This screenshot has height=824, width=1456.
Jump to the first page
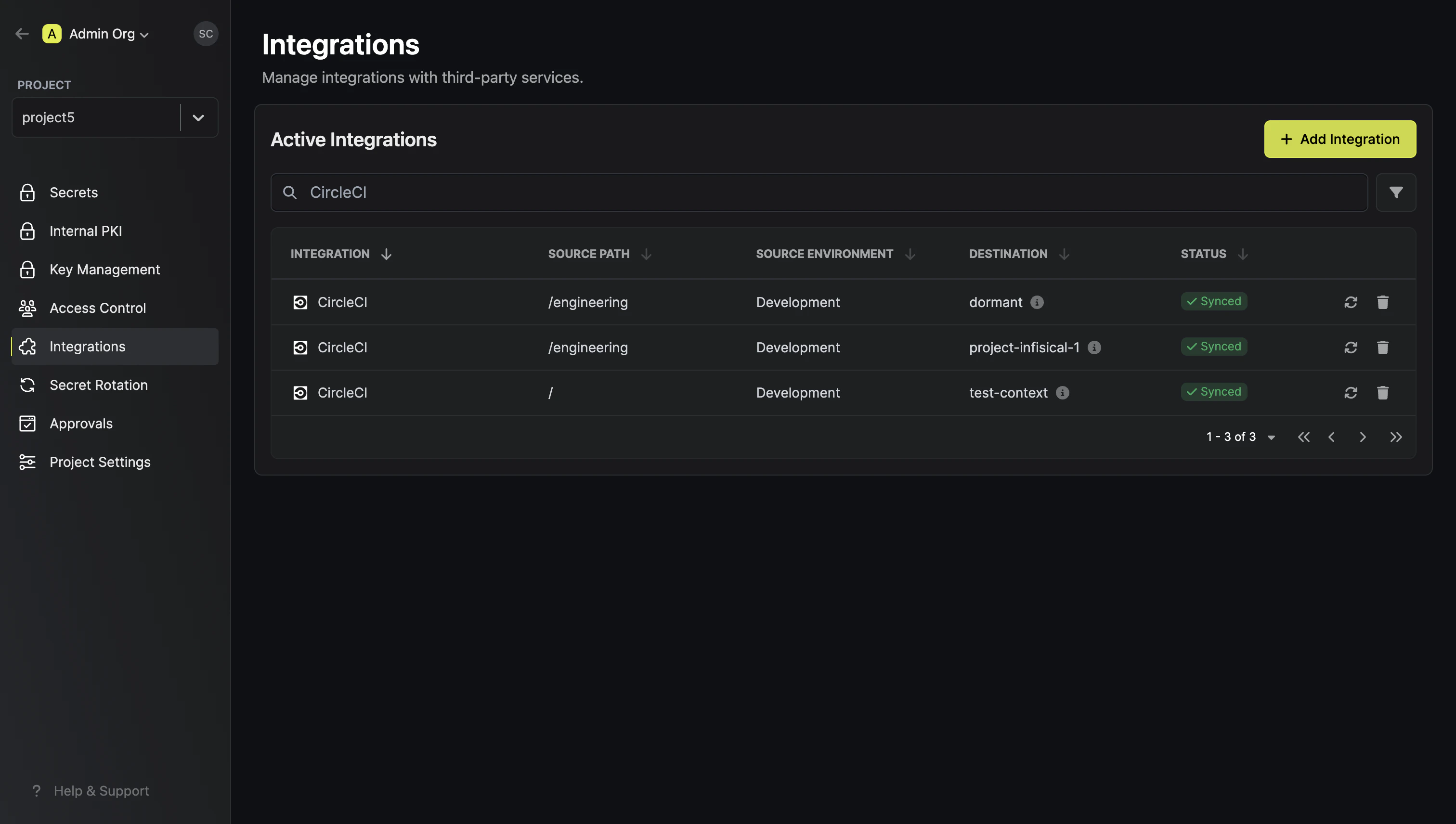click(x=1304, y=437)
